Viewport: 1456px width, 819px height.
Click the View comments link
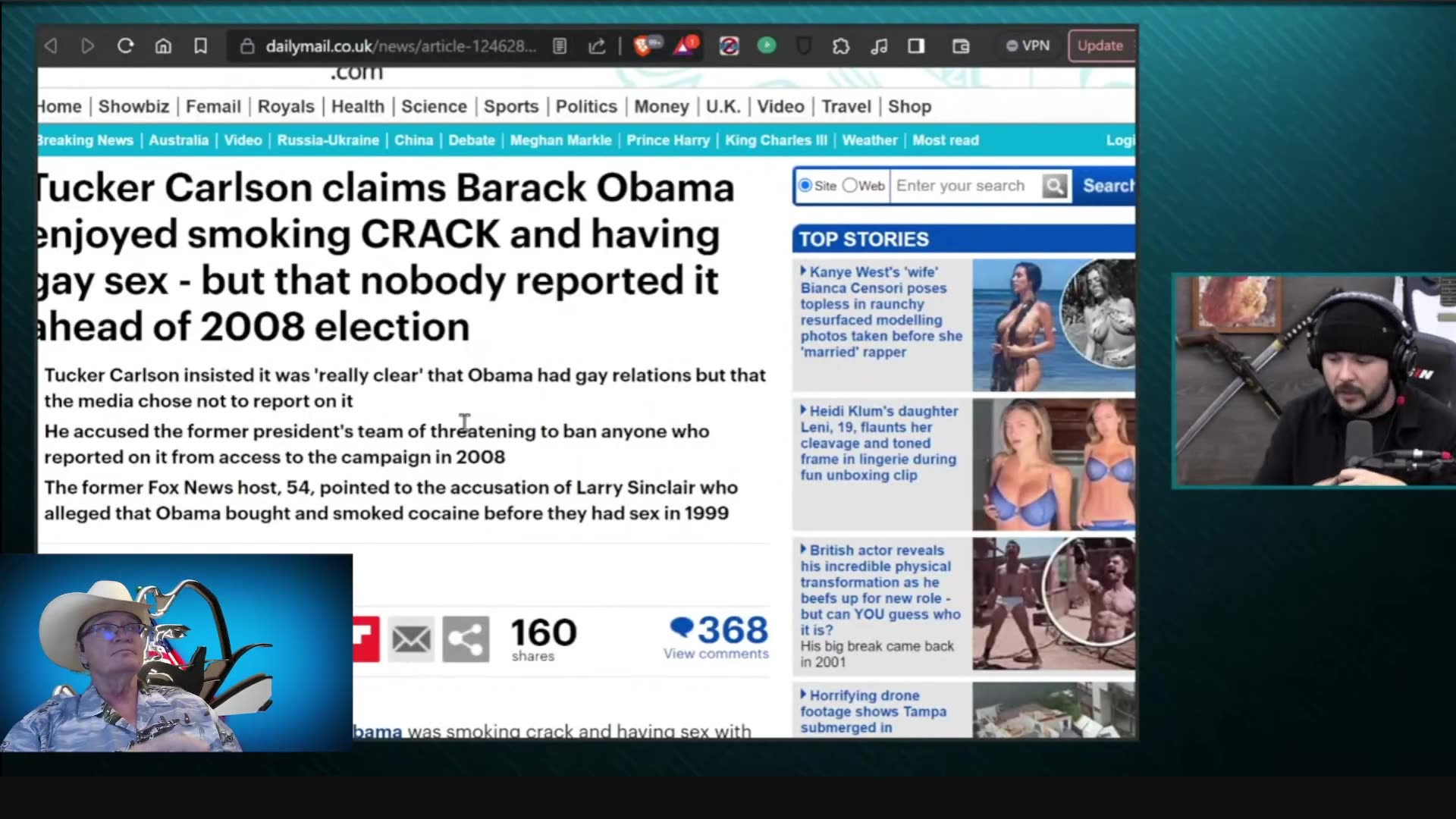pyautogui.click(x=716, y=654)
